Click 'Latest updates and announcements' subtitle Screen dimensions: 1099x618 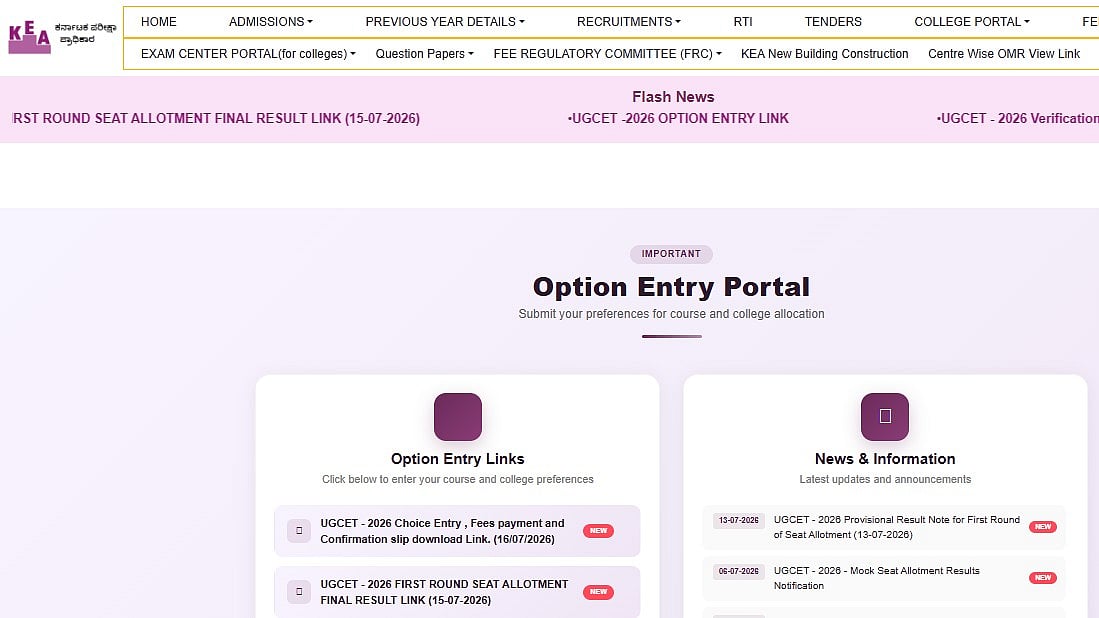885,479
